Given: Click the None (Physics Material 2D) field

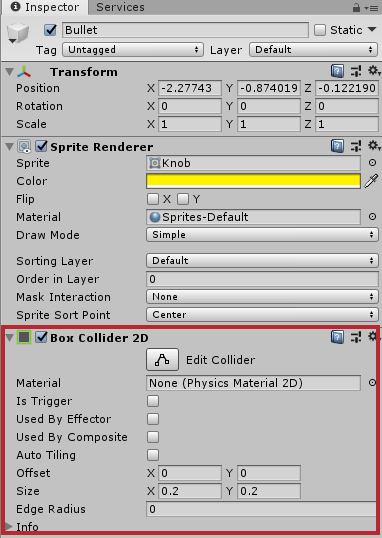Looking at the screenshot, I should point(253,383).
